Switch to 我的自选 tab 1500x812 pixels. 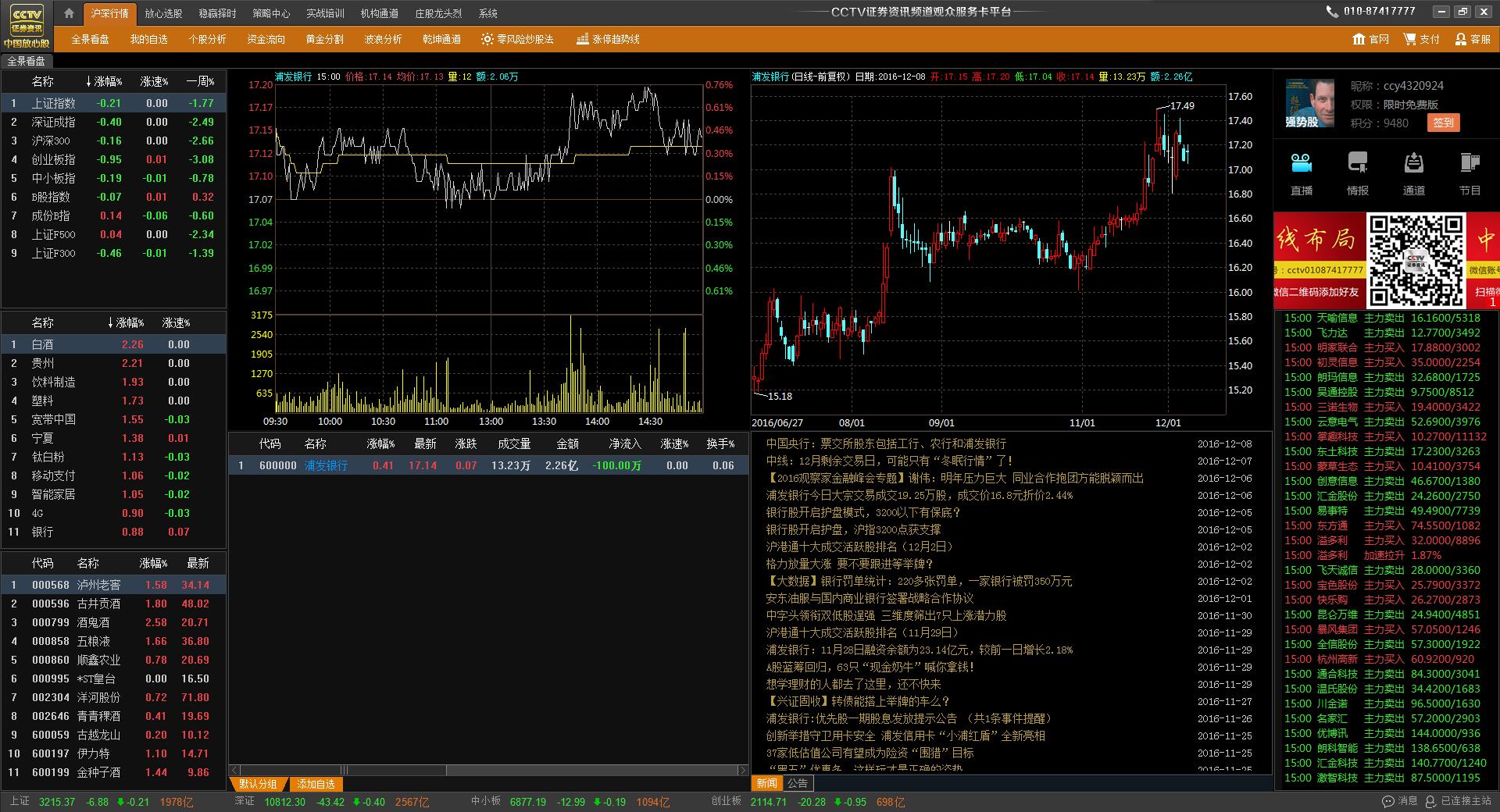pos(148,39)
